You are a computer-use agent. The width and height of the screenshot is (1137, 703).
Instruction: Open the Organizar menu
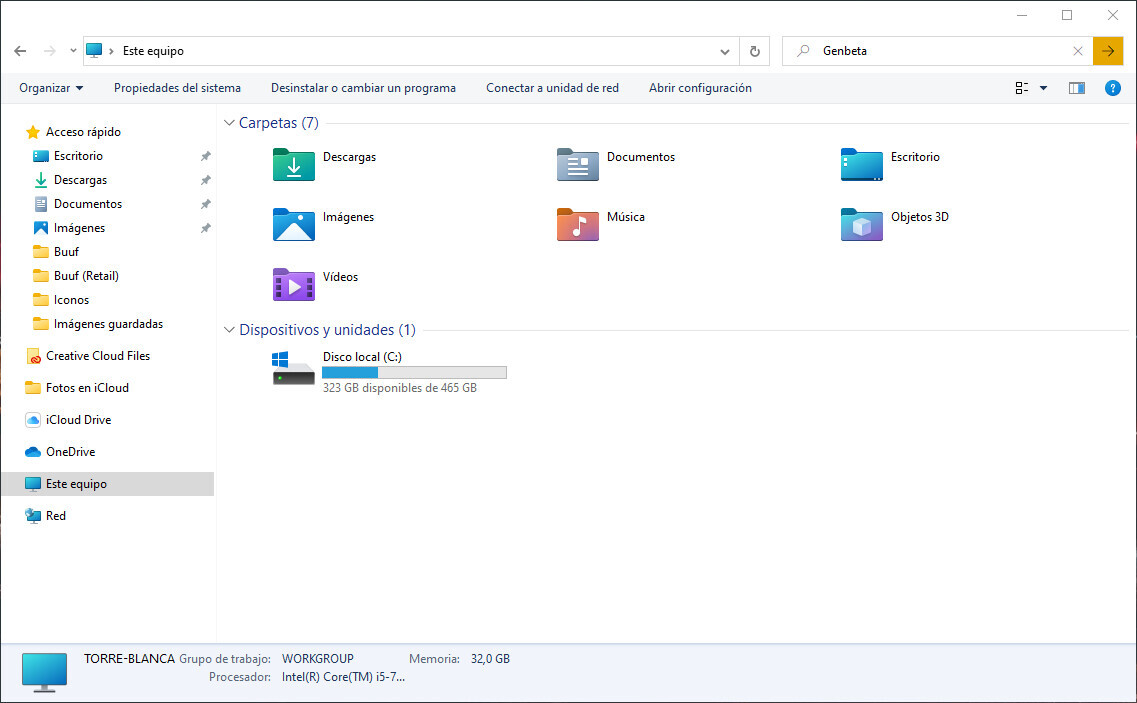click(50, 88)
